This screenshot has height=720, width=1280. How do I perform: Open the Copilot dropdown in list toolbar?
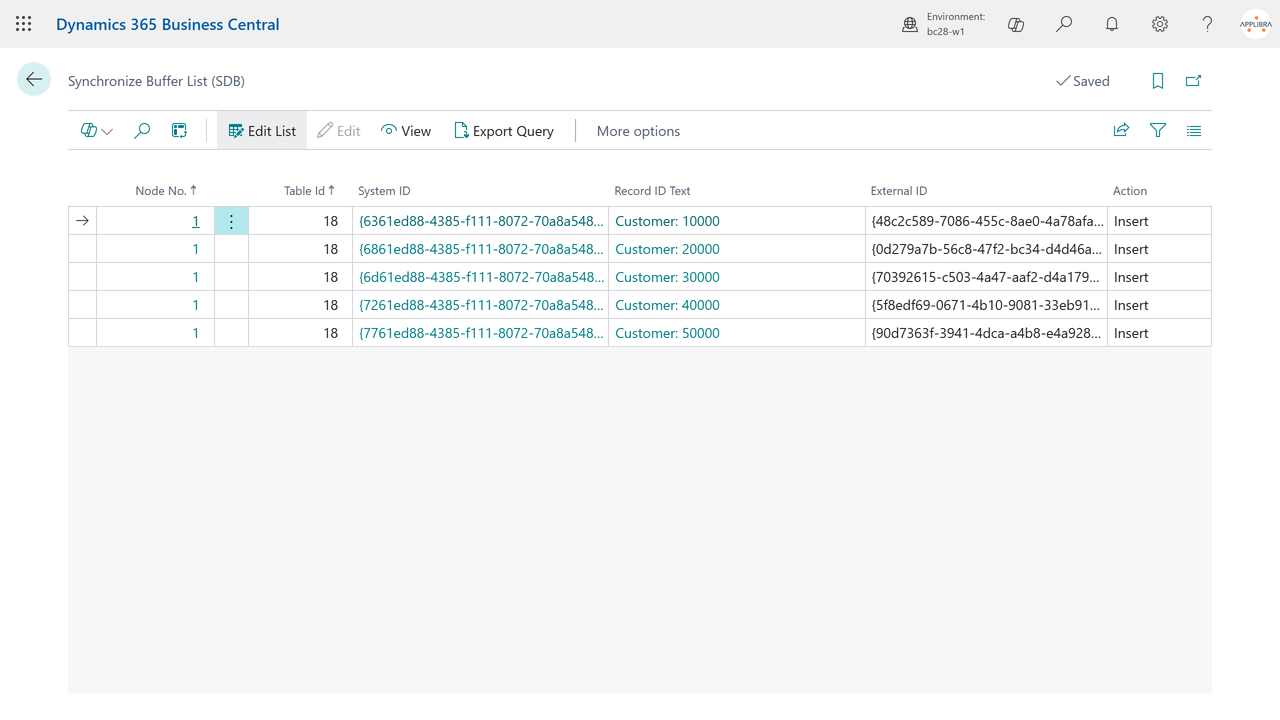pyautogui.click(x=96, y=131)
